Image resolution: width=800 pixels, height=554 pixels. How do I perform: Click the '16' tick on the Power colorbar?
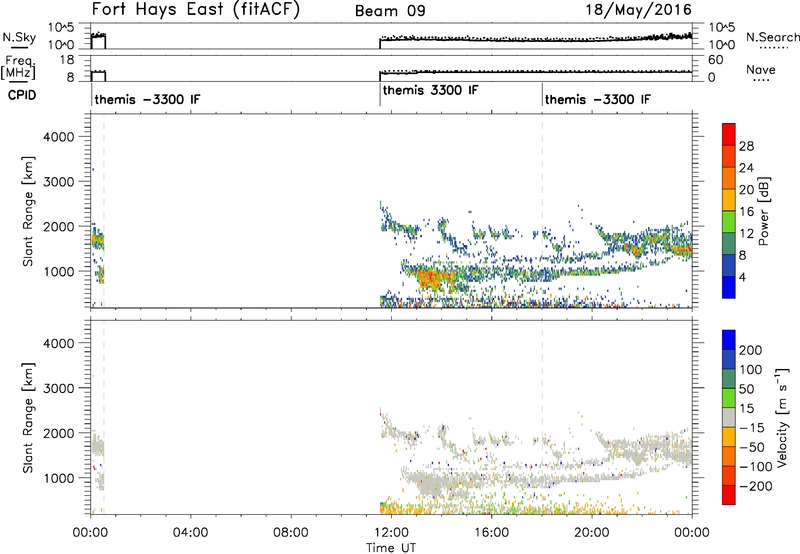click(x=746, y=212)
